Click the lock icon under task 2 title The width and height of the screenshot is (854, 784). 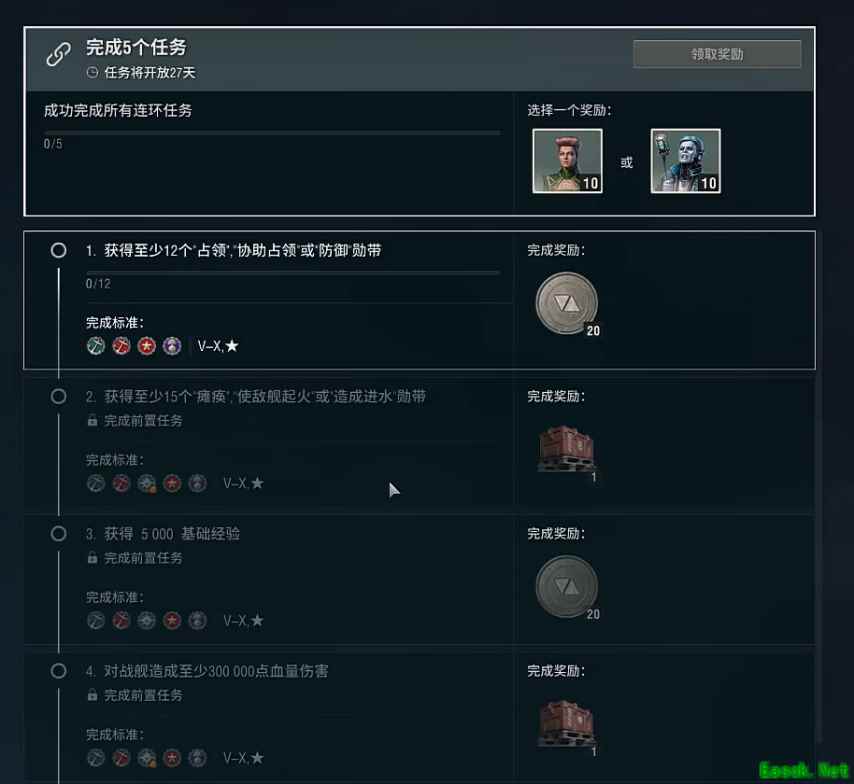tap(92, 420)
